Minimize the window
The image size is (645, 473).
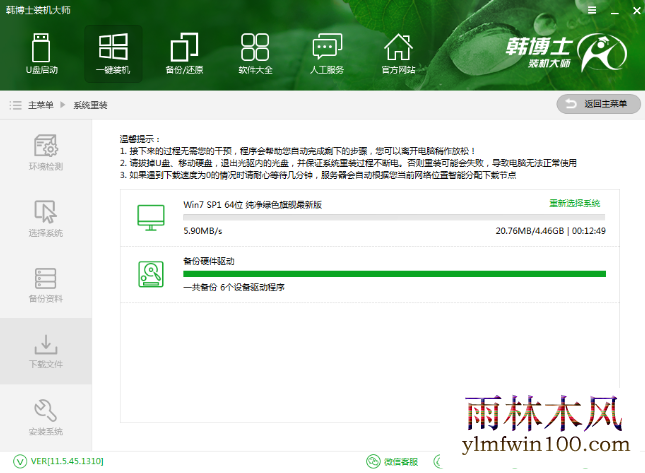point(615,11)
